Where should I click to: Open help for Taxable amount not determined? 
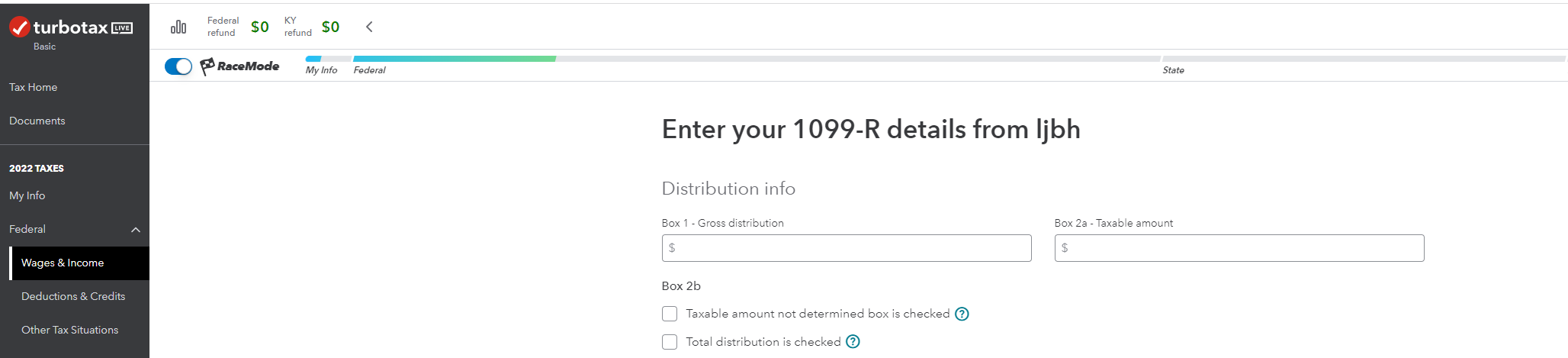[962, 314]
